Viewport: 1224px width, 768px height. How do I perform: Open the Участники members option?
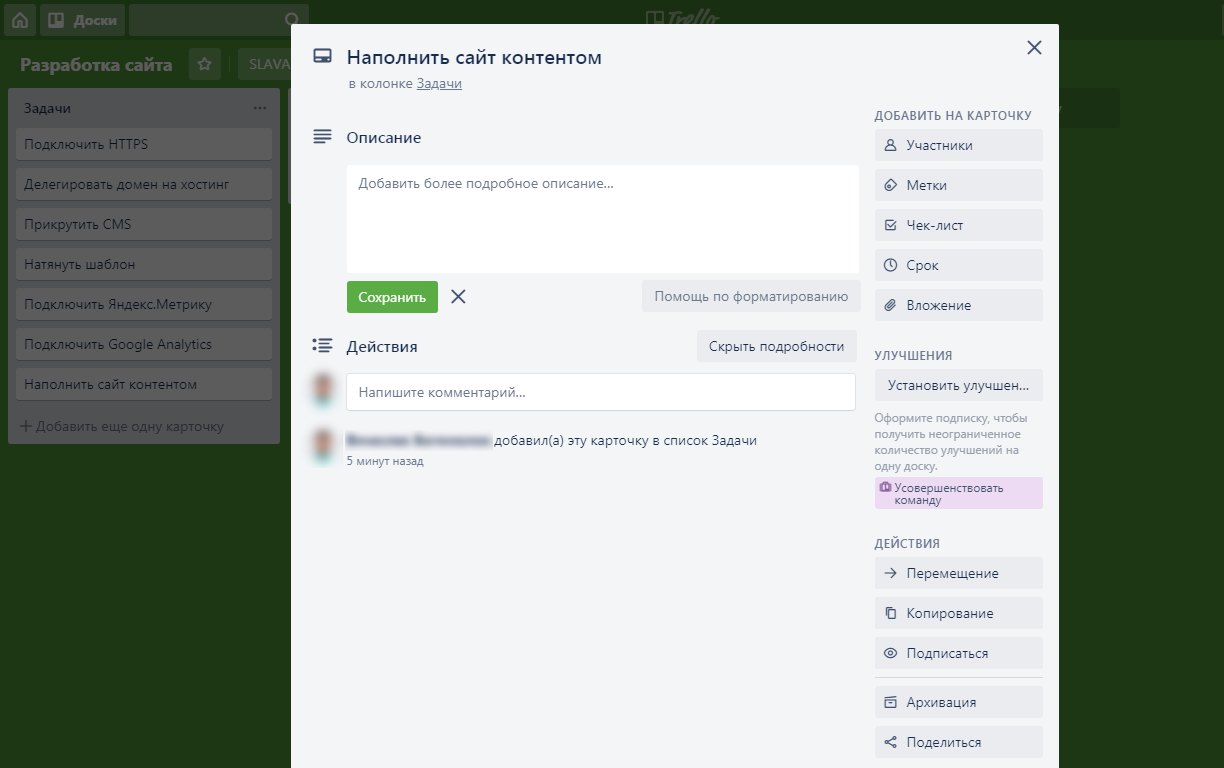pyautogui.click(x=958, y=145)
